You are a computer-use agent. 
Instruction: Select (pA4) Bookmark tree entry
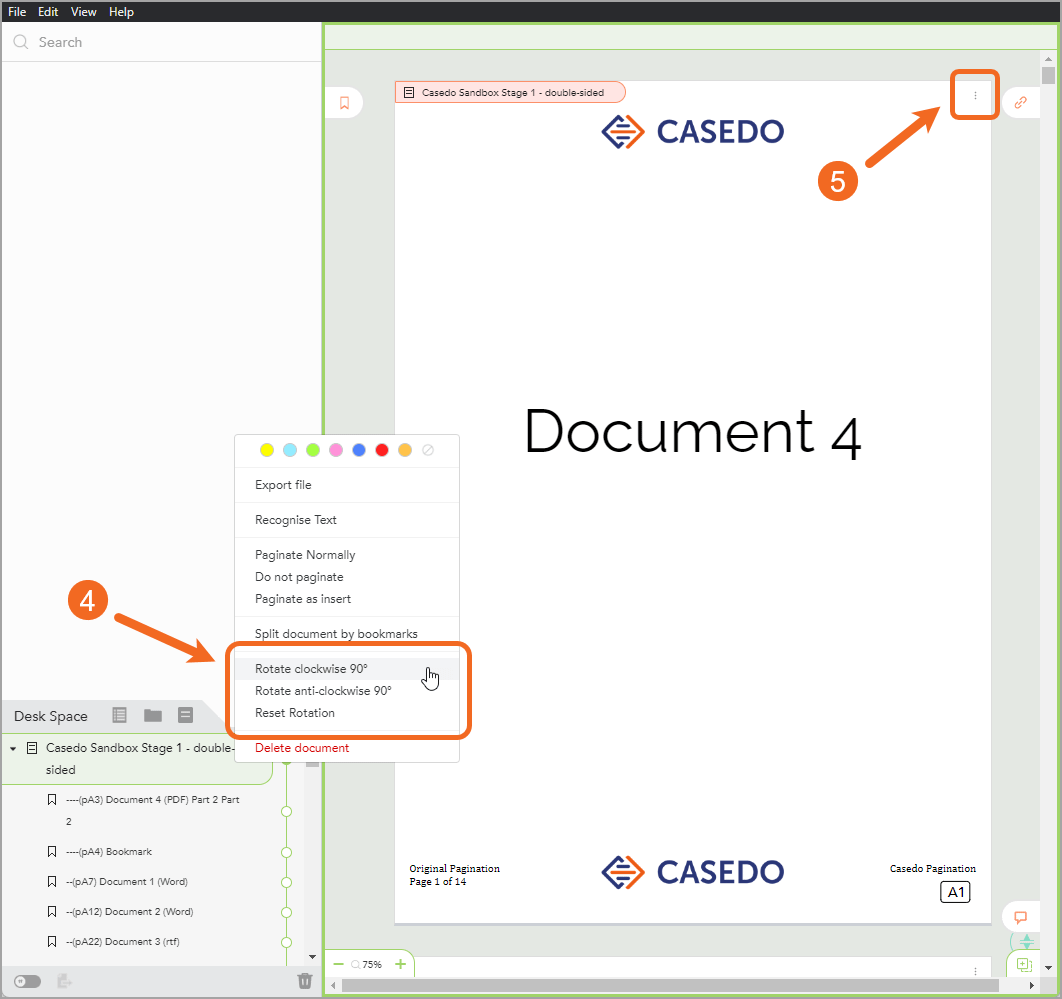108,852
